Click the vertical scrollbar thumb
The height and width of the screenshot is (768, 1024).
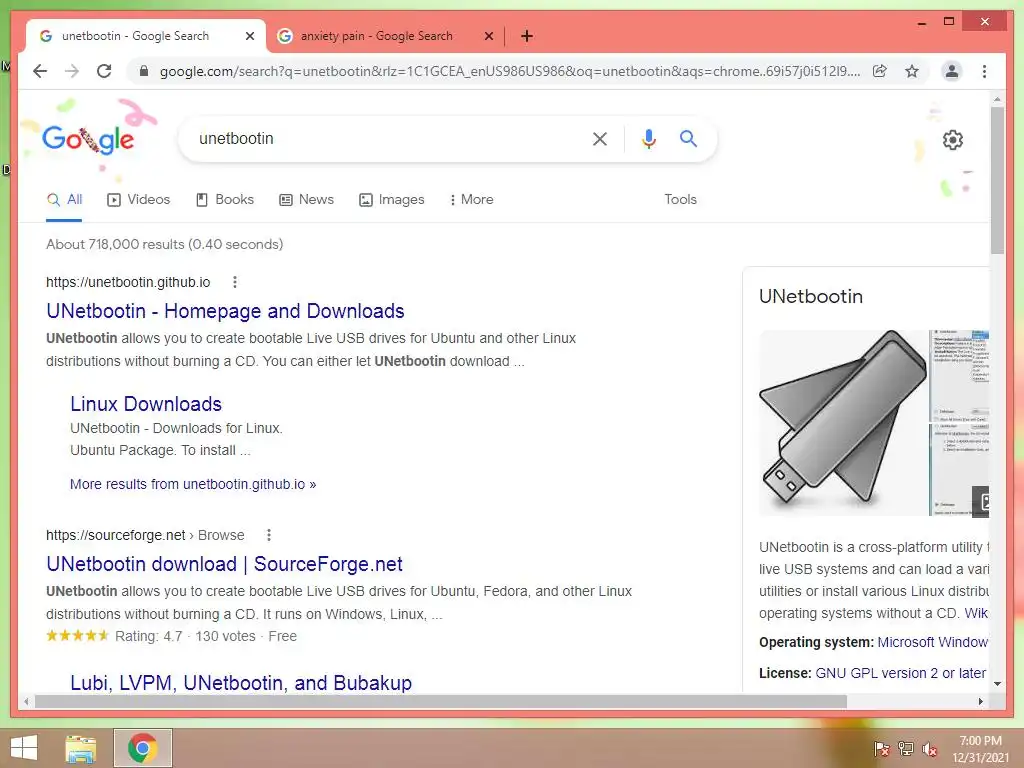coord(997,180)
